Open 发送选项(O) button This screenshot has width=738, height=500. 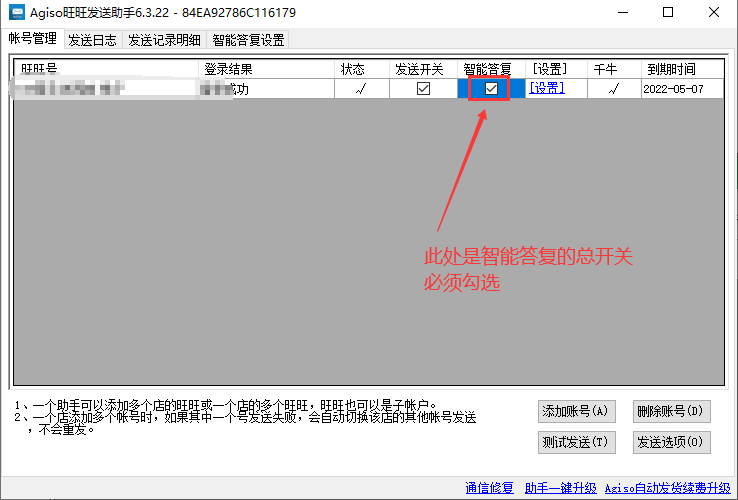tap(671, 442)
